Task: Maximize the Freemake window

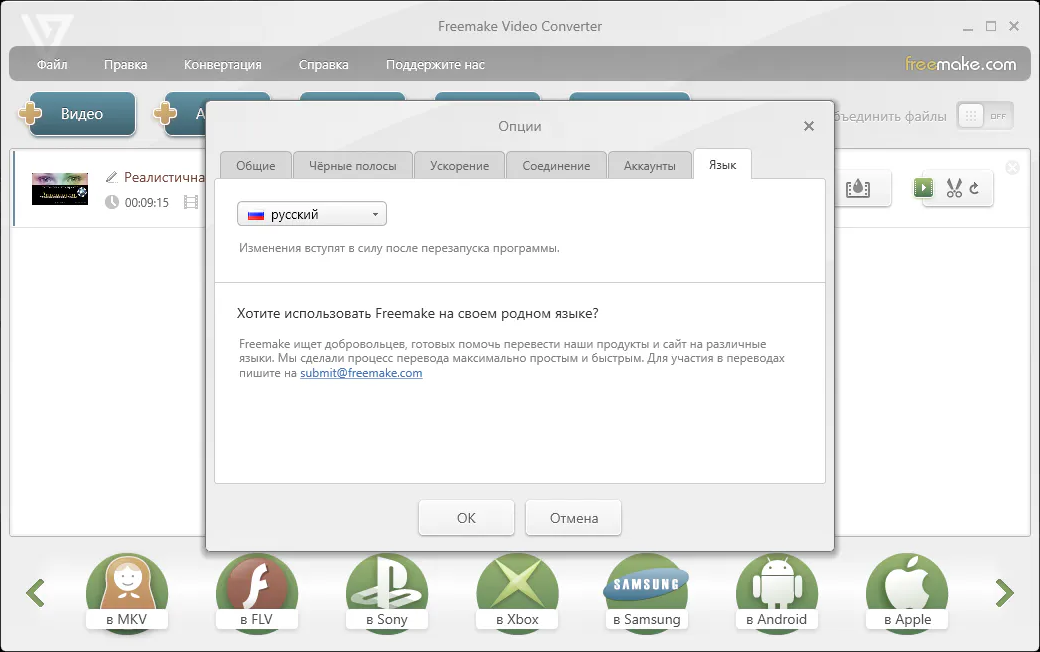Action: (x=991, y=27)
